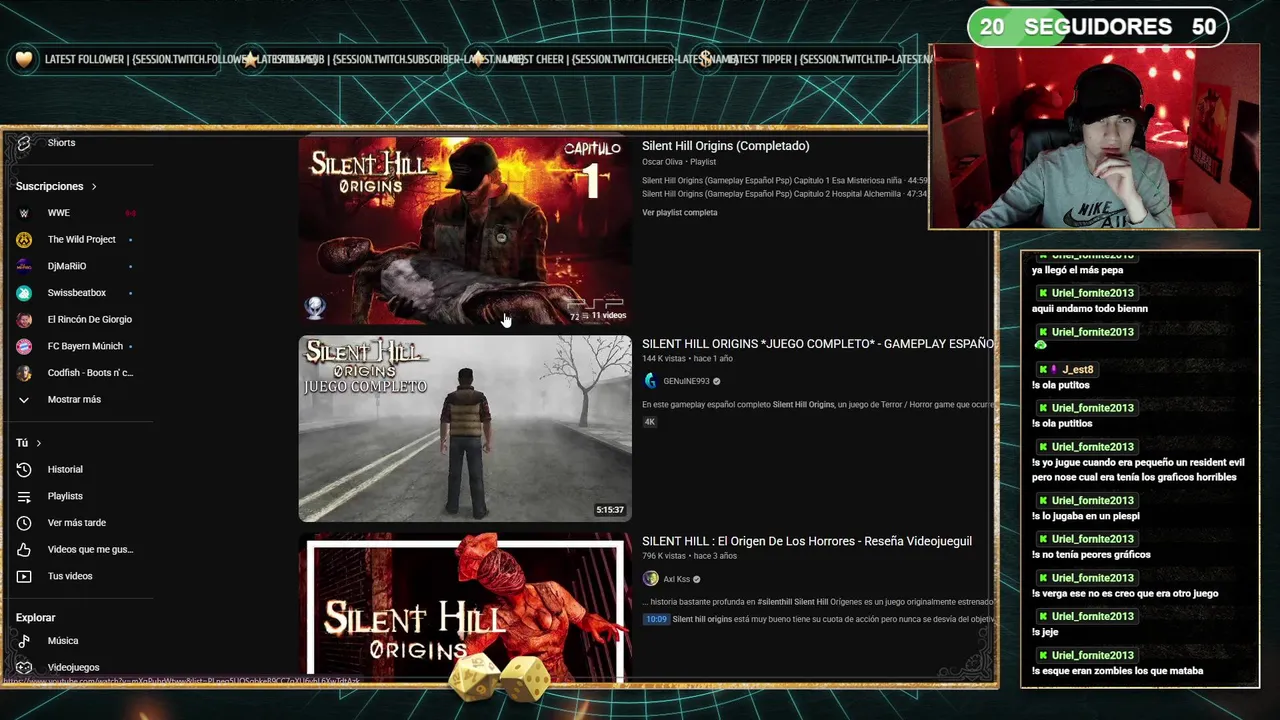Jump to the 10:09 timestamp chip
The width and height of the screenshot is (1280, 720).
coord(656,620)
